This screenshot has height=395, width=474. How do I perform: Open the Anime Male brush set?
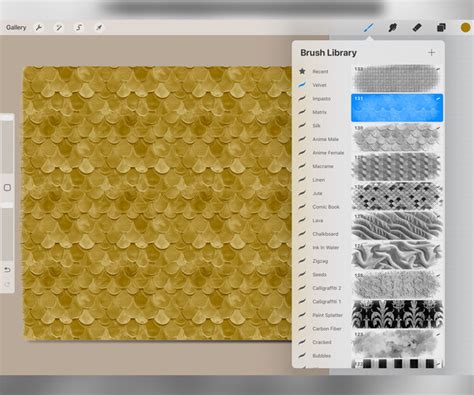tap(325, 139)
